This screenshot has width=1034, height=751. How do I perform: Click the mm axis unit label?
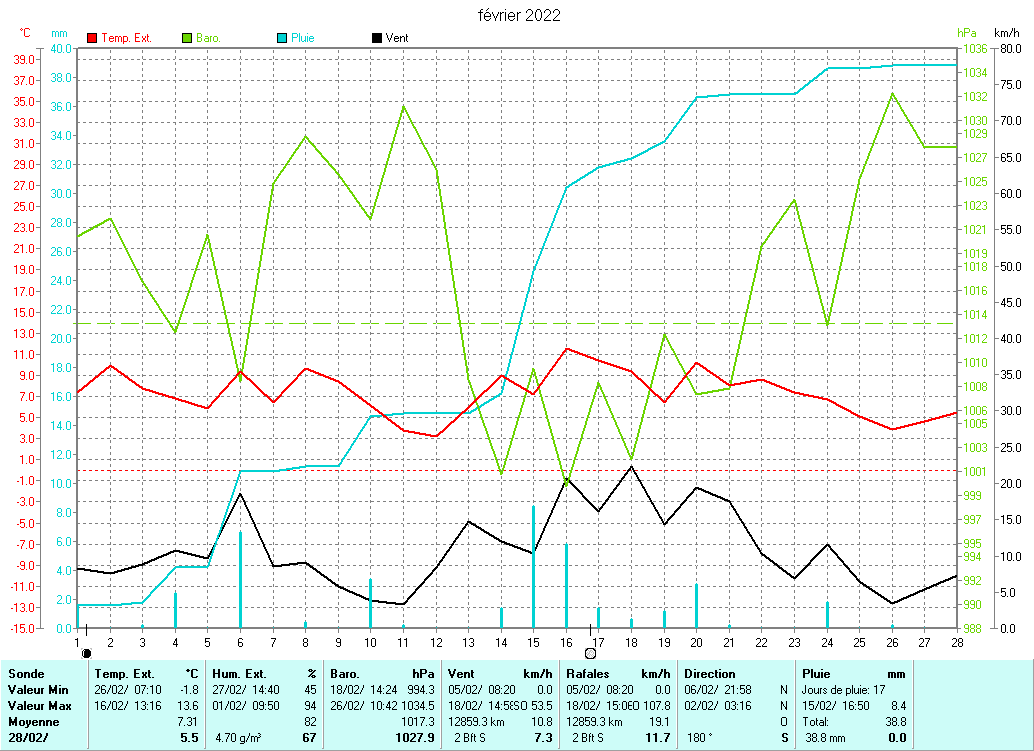pyautogui.click(x=59, y=33)
